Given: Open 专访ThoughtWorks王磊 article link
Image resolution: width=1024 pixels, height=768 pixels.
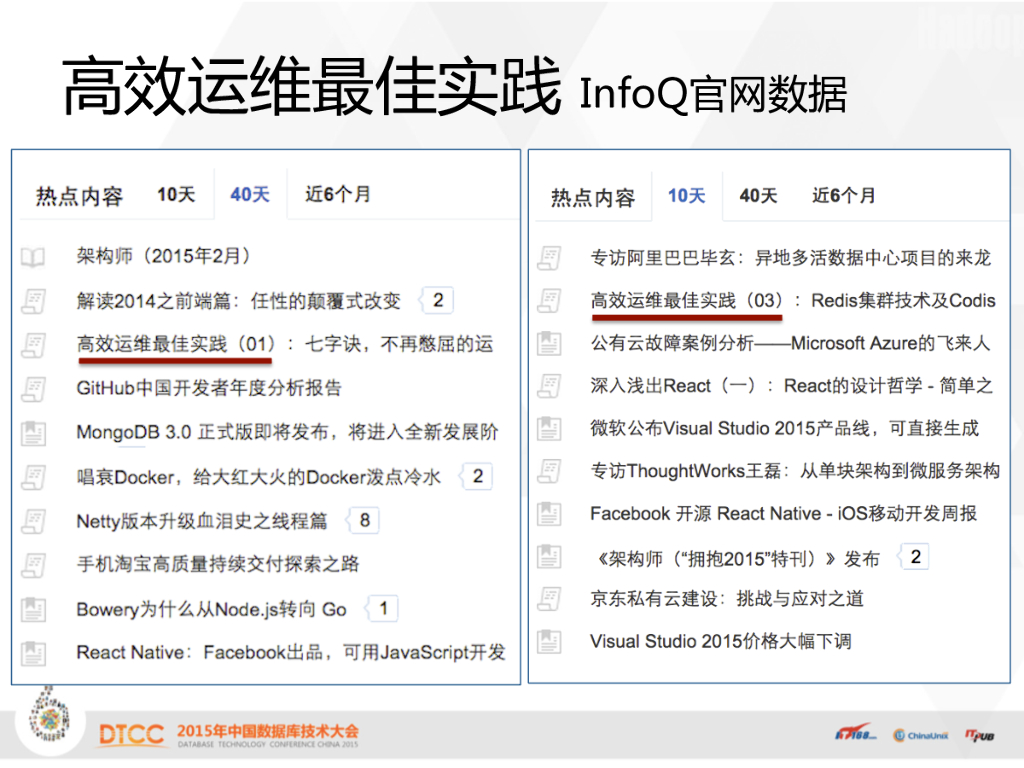Looking at the screenshot, I should coord(795,471).
